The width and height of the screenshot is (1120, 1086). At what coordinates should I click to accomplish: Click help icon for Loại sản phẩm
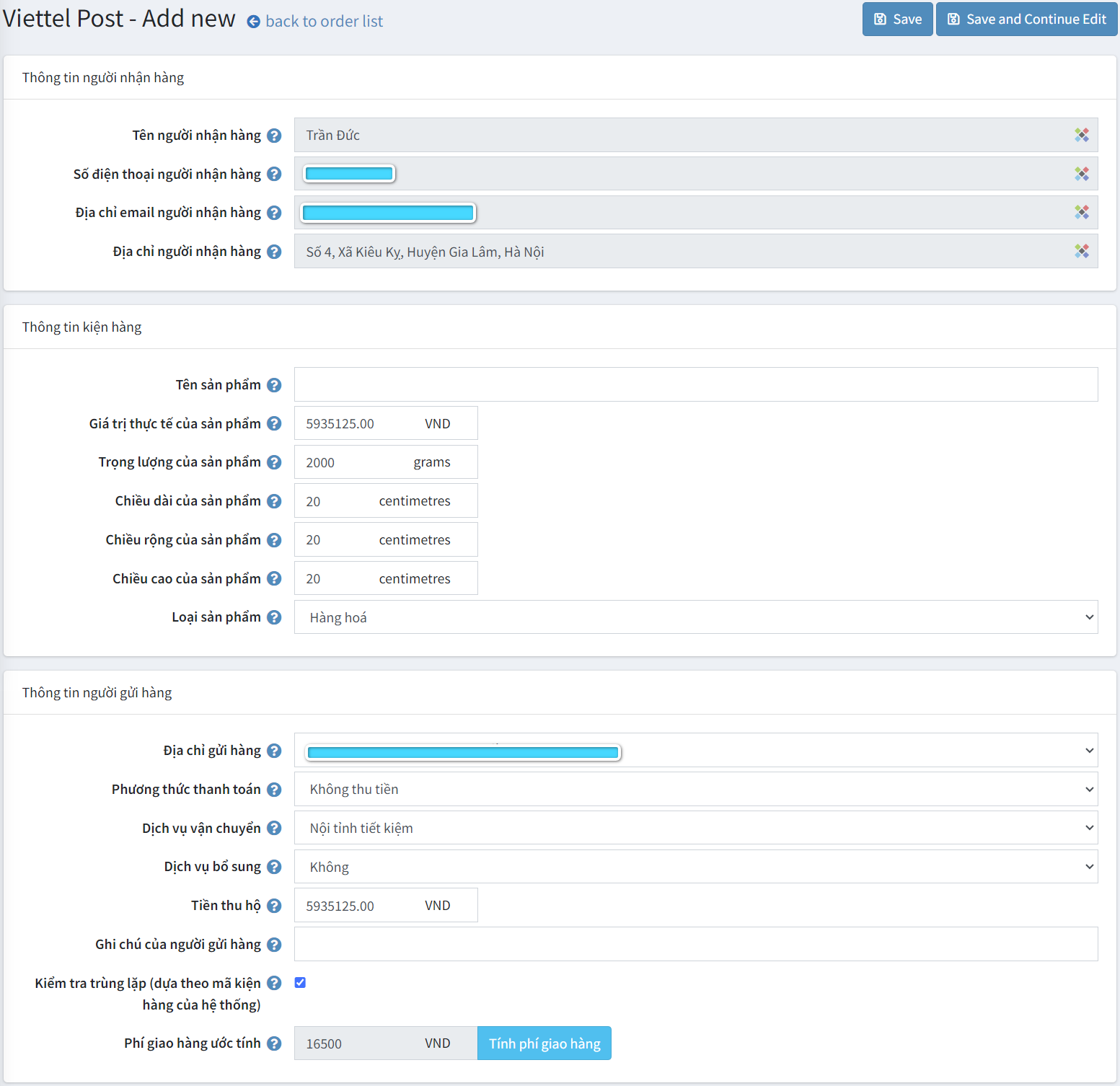pyautogui.click(x=274, y=617)
